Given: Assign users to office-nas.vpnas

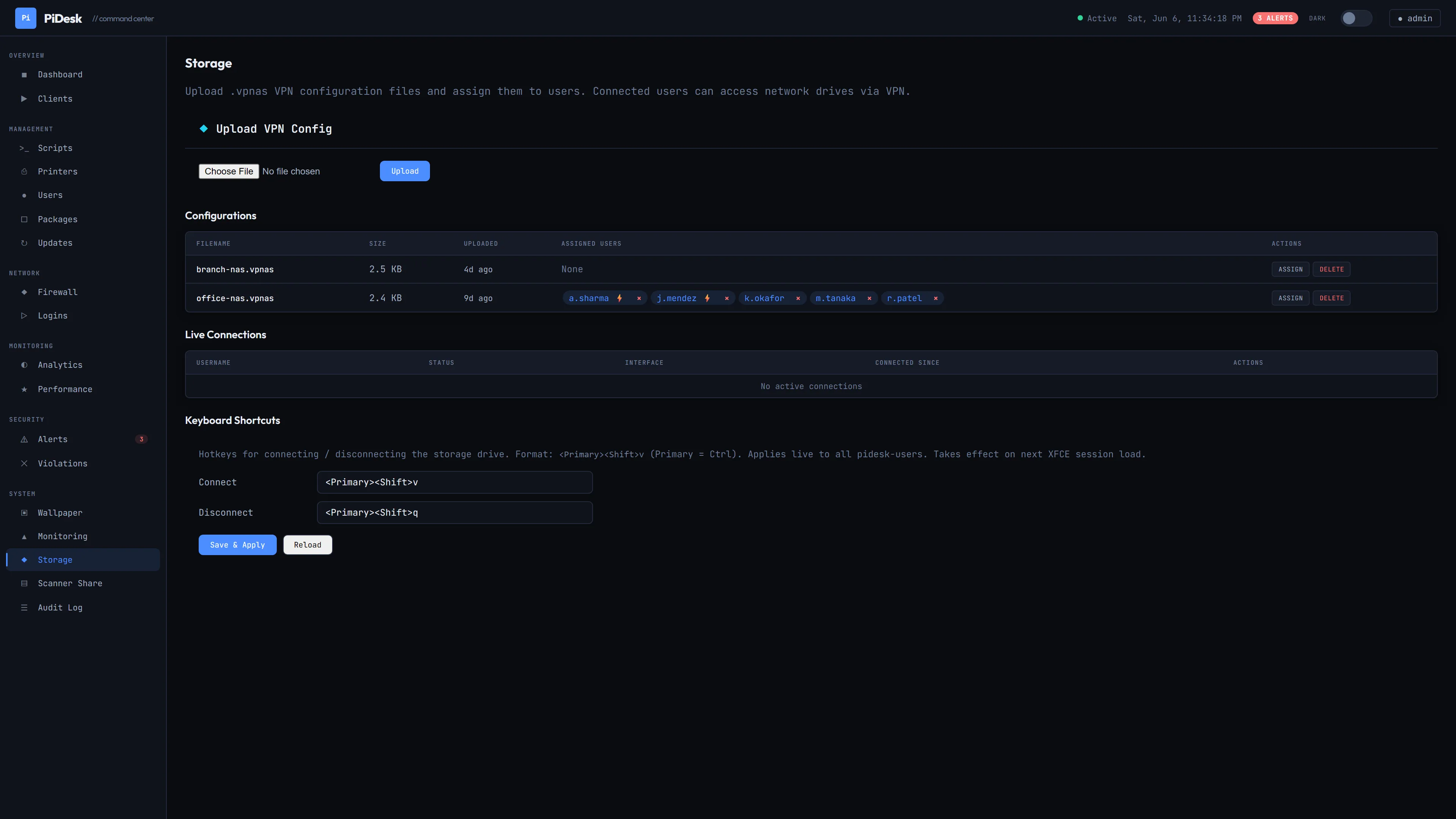Looking at the screenshot, I should [x=1290, y=298].
